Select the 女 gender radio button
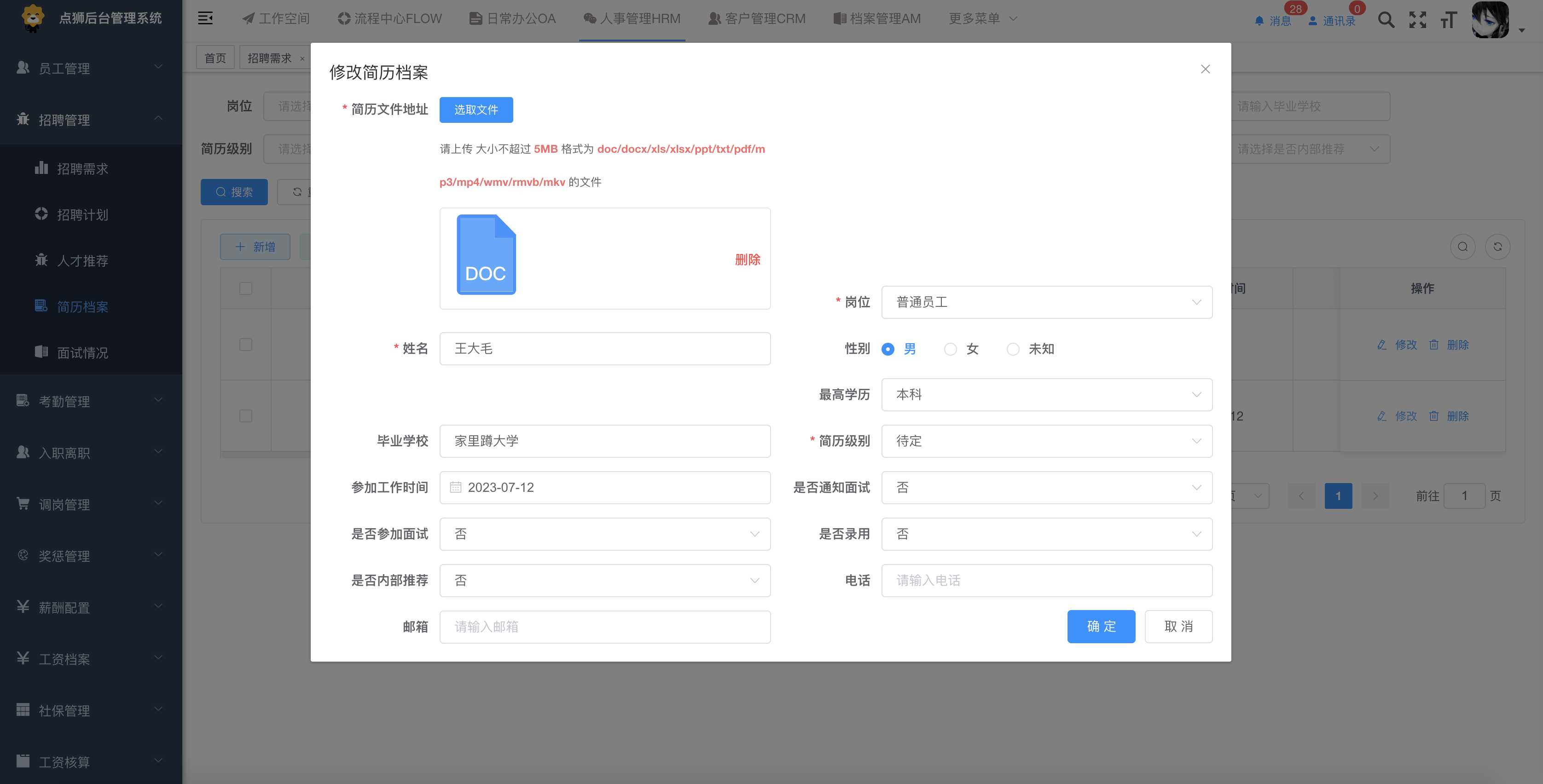Image resolution: width=1543 pixels, height=784 pixels. (952, 349)
